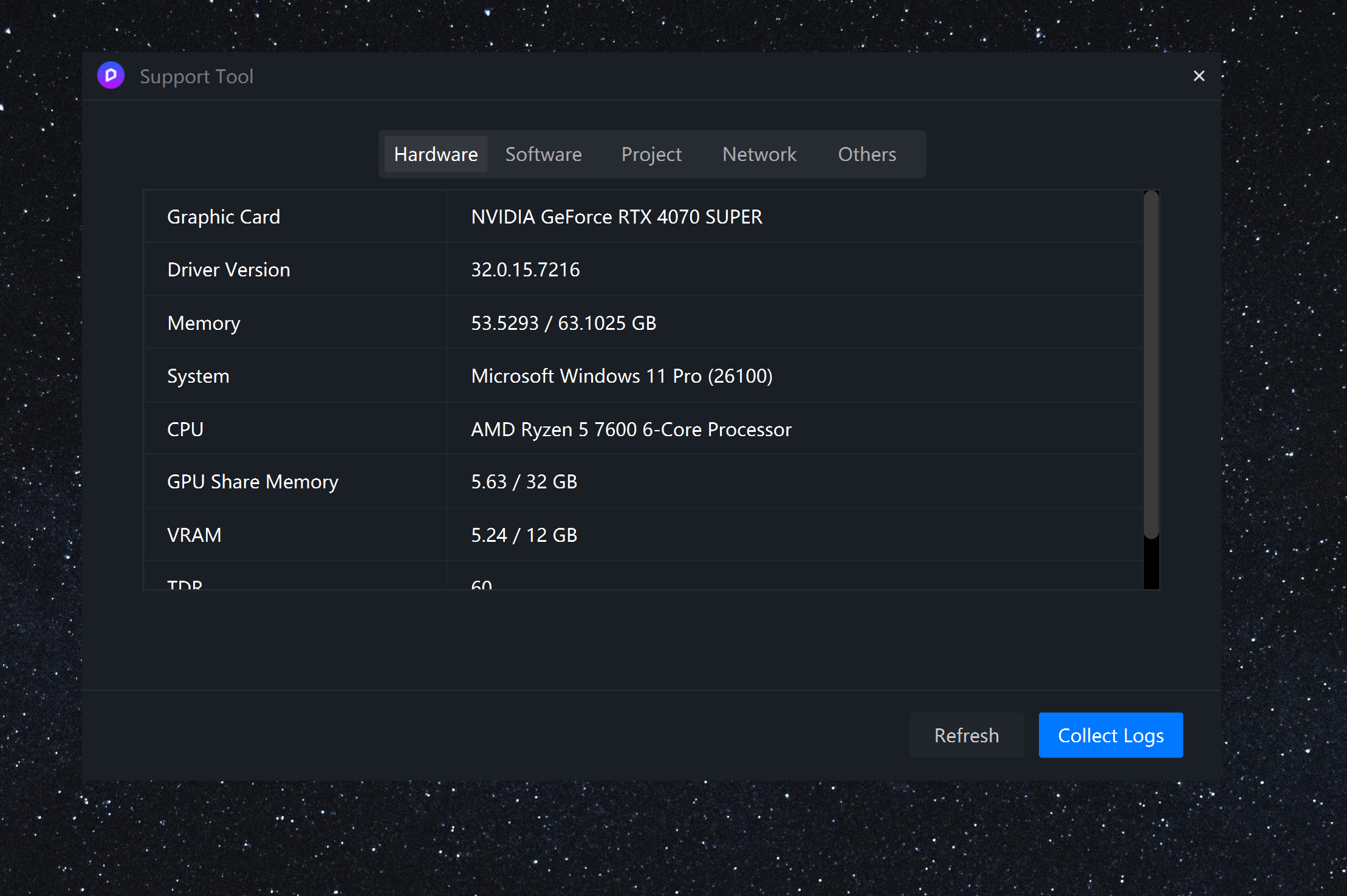Click the Driver Version value 32.0.15.7216
This screenshot has height=896, width=1347.
[x=525, y=270]
